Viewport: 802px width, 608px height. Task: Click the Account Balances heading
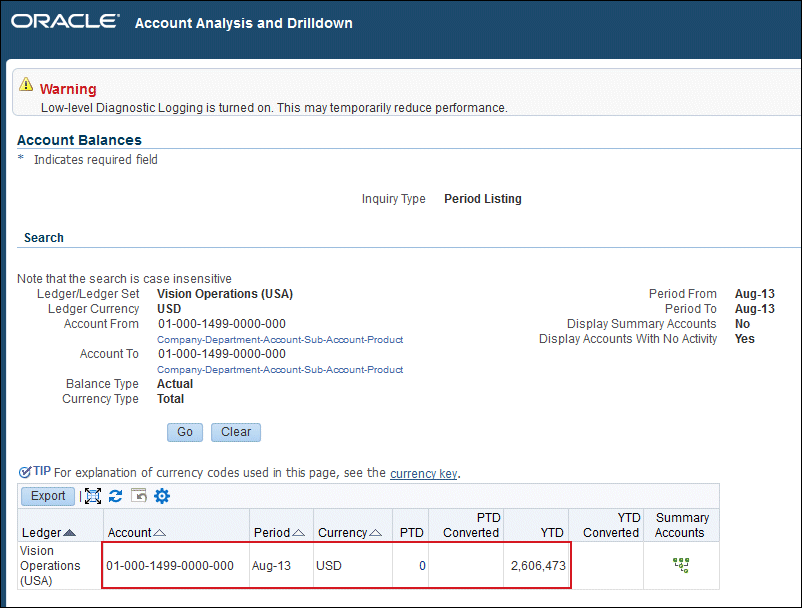pos(79,140)
